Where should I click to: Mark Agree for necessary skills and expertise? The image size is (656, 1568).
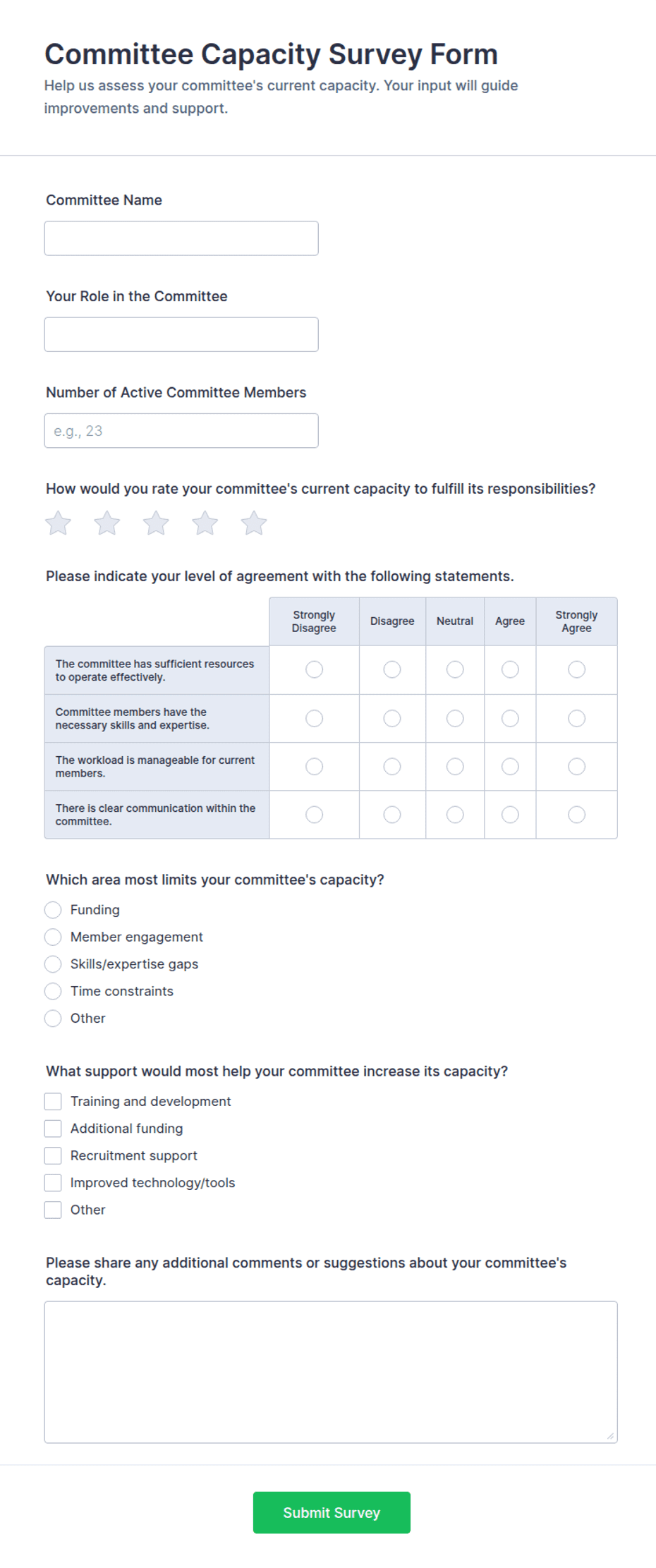pyautogui.click(x=510, y=718)
